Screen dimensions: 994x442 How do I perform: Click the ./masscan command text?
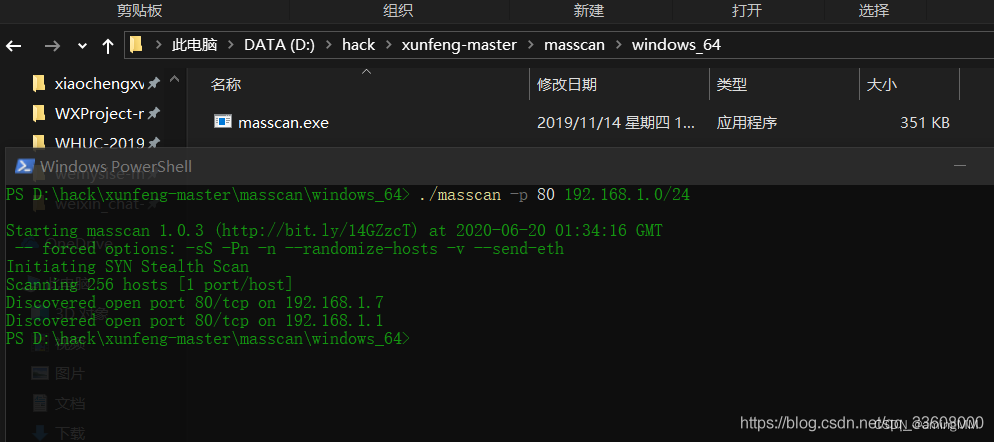tap(460, 195)
